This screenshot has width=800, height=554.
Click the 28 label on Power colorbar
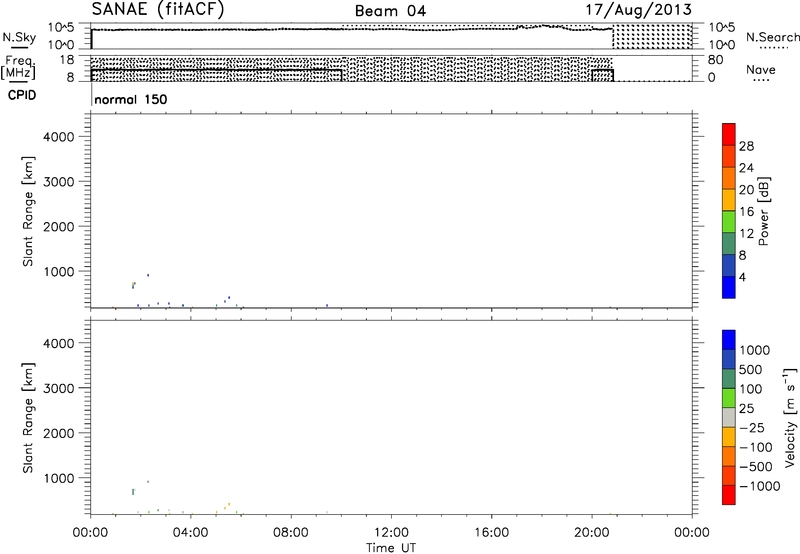pos(746,146)
